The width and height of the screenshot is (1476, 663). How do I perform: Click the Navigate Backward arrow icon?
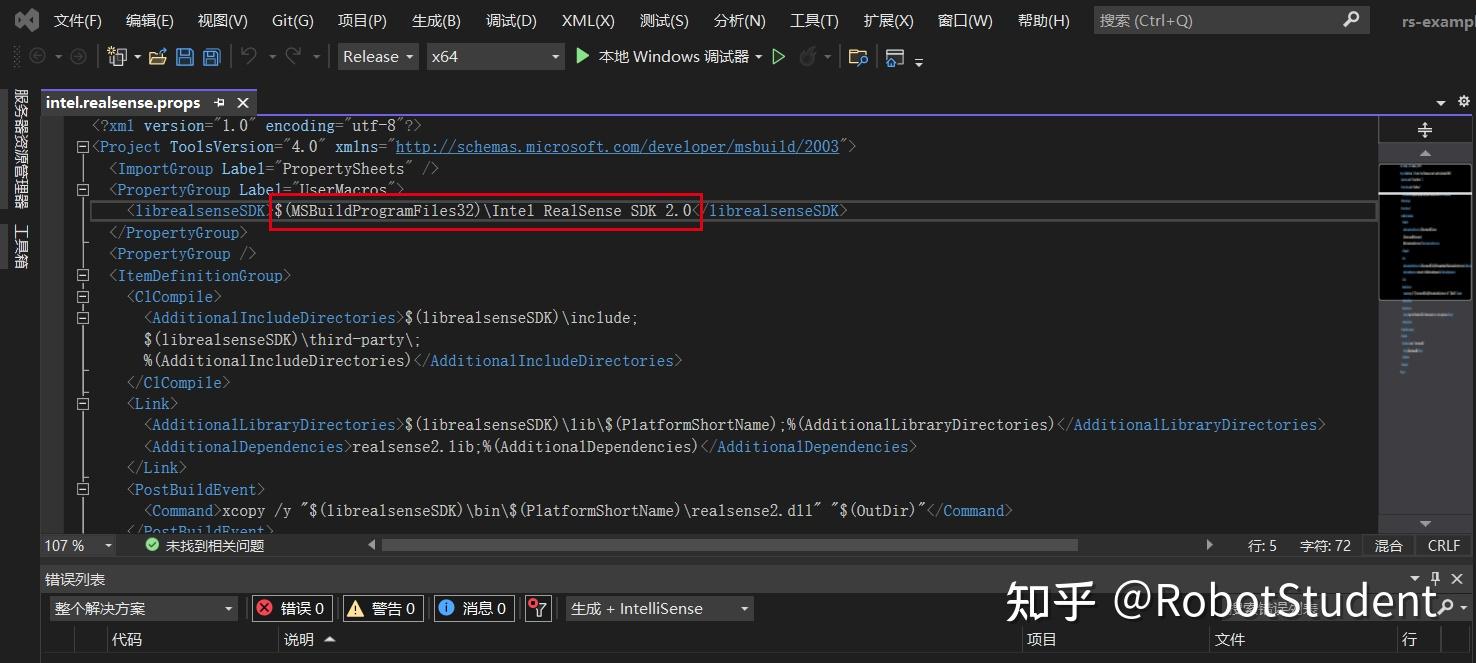pos(38,57)
